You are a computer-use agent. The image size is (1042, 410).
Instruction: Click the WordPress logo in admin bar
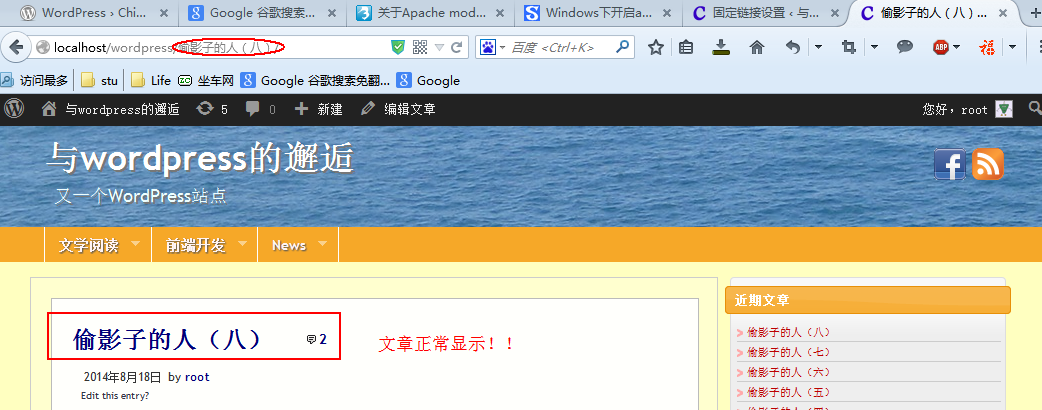(14, 109)
